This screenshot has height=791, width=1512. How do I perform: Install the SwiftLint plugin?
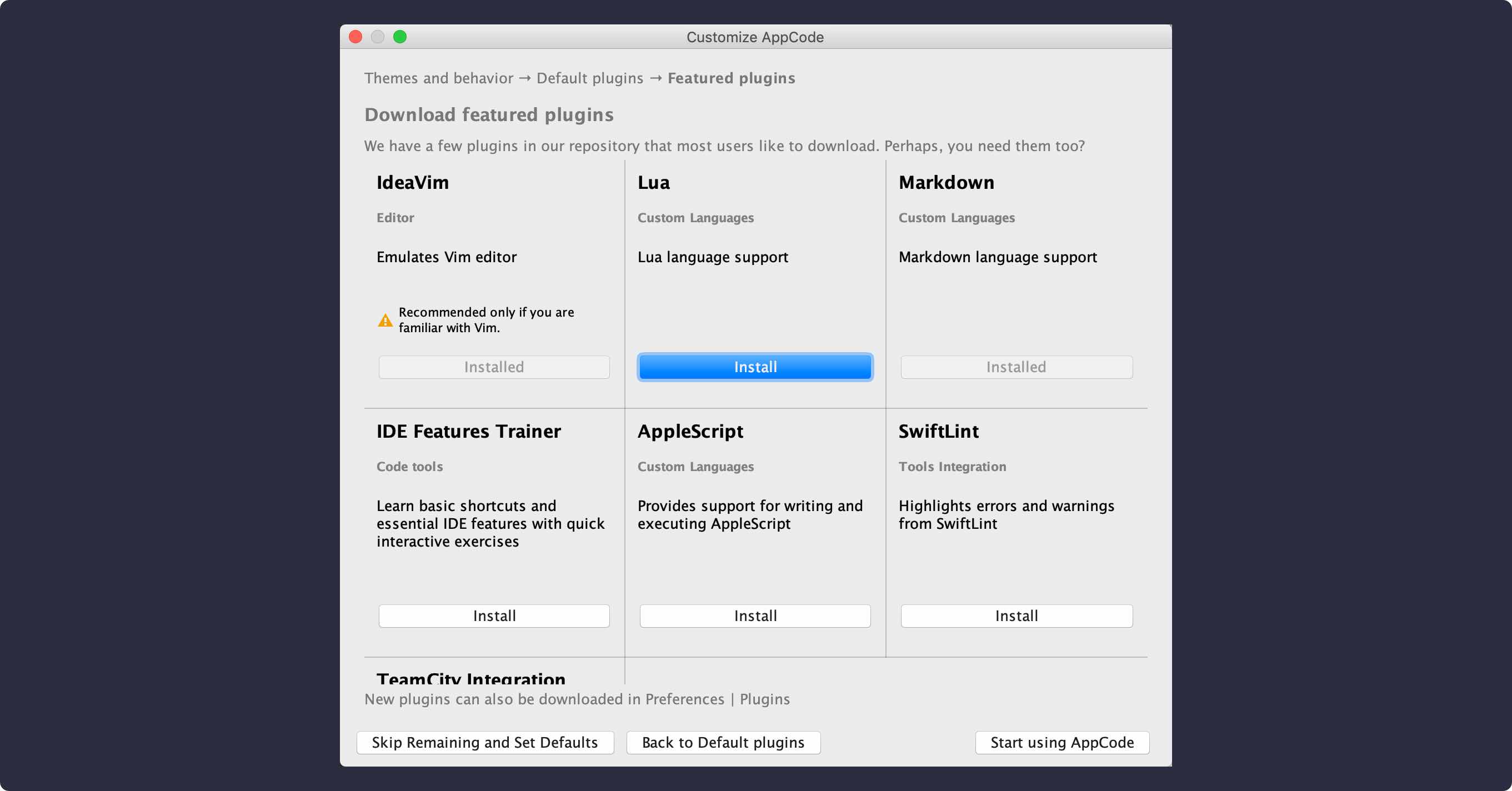[x=1016, y=616]
